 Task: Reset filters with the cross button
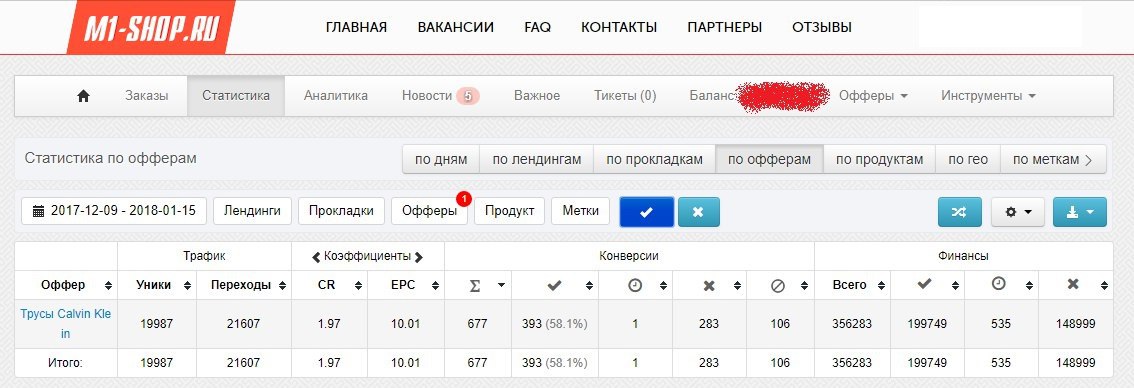[698, 211]
